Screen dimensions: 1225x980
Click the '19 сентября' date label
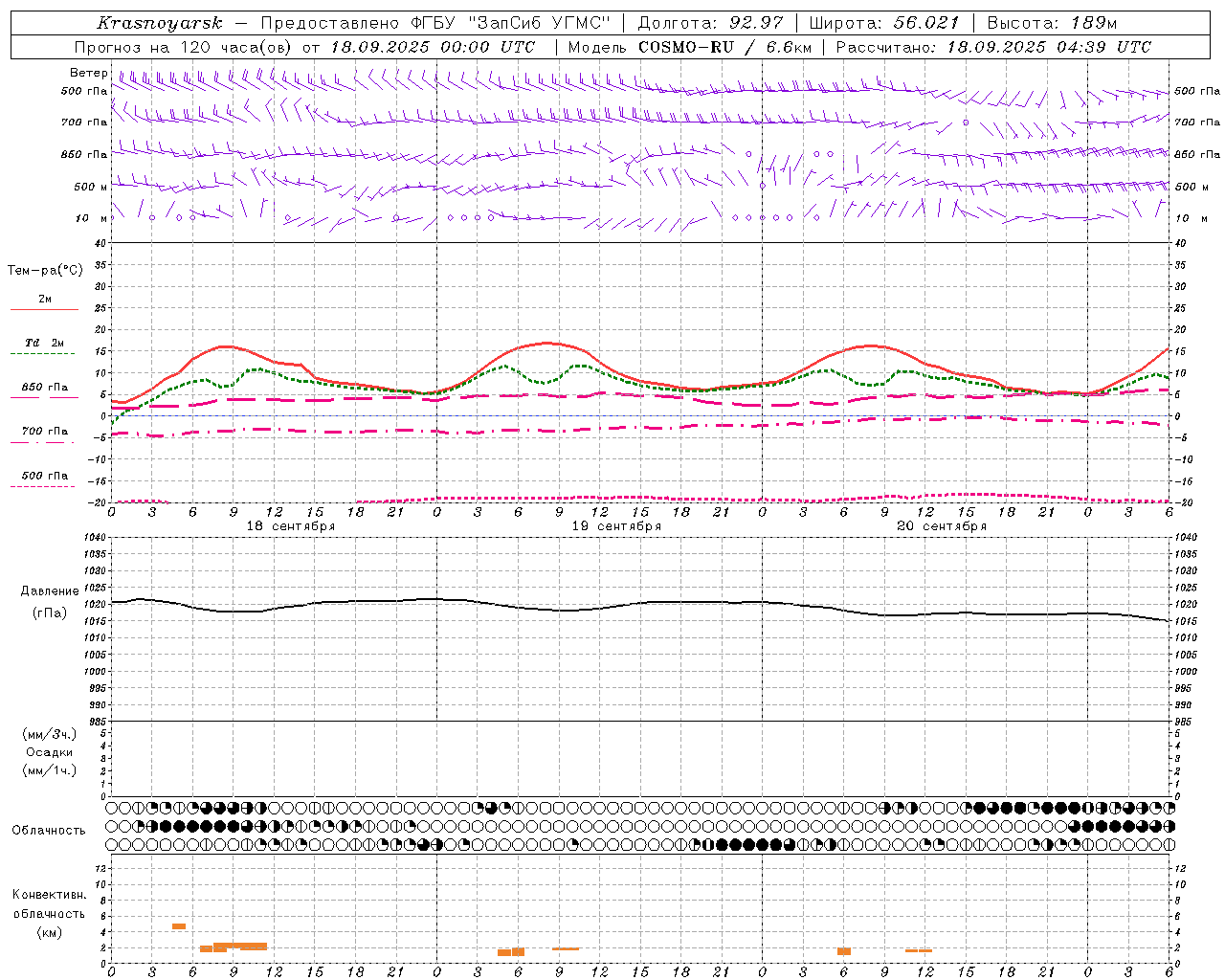[x=616, y=526]
